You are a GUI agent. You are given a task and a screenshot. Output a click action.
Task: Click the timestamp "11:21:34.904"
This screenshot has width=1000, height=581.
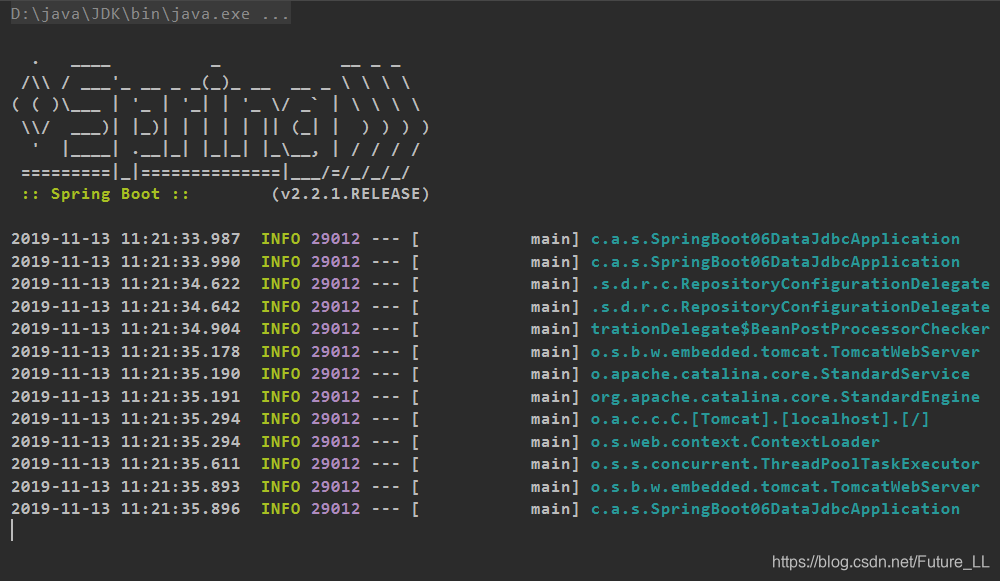180,329
